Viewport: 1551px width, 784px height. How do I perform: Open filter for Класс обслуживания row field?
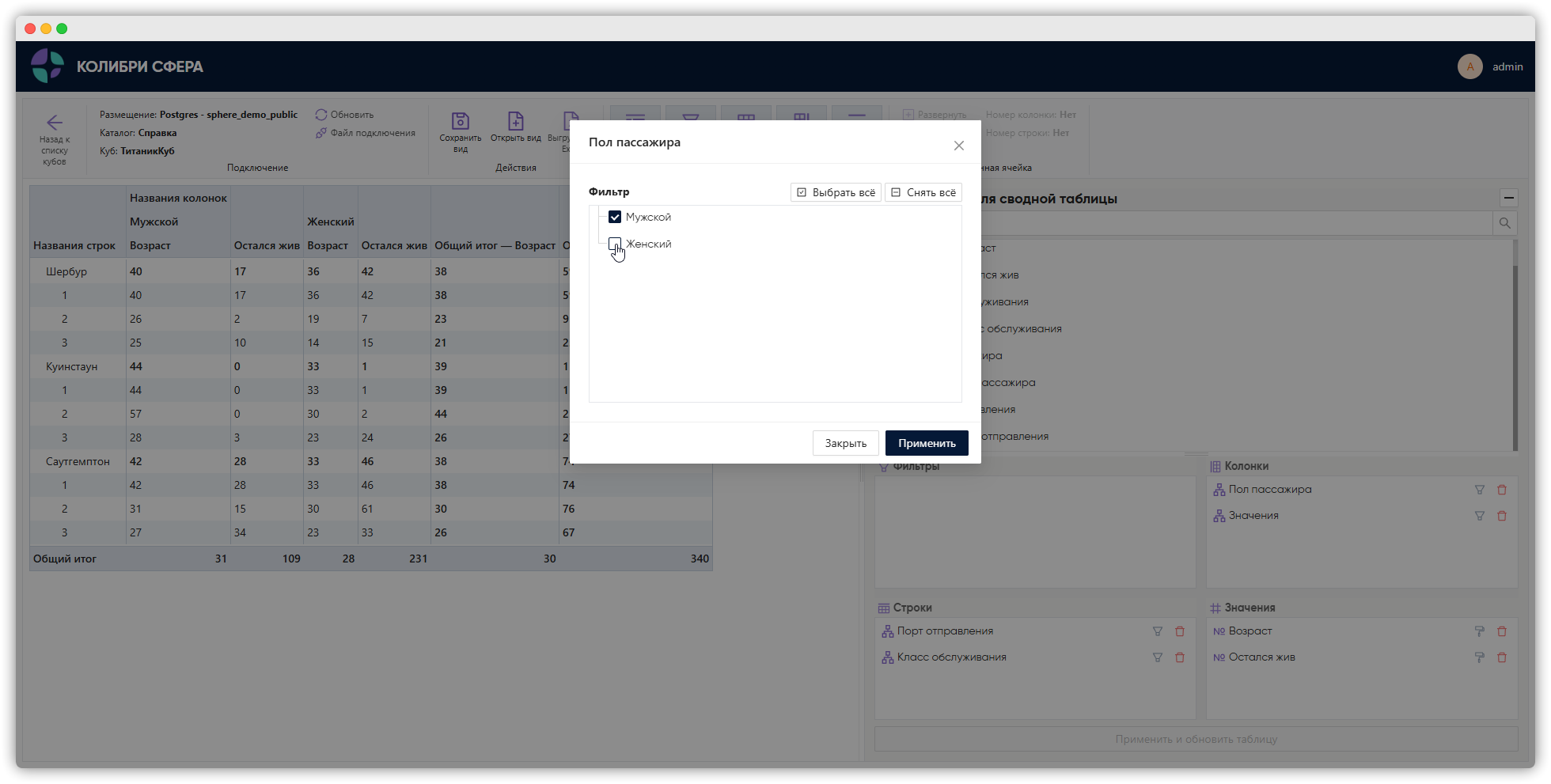click(x=1158, y=657)
